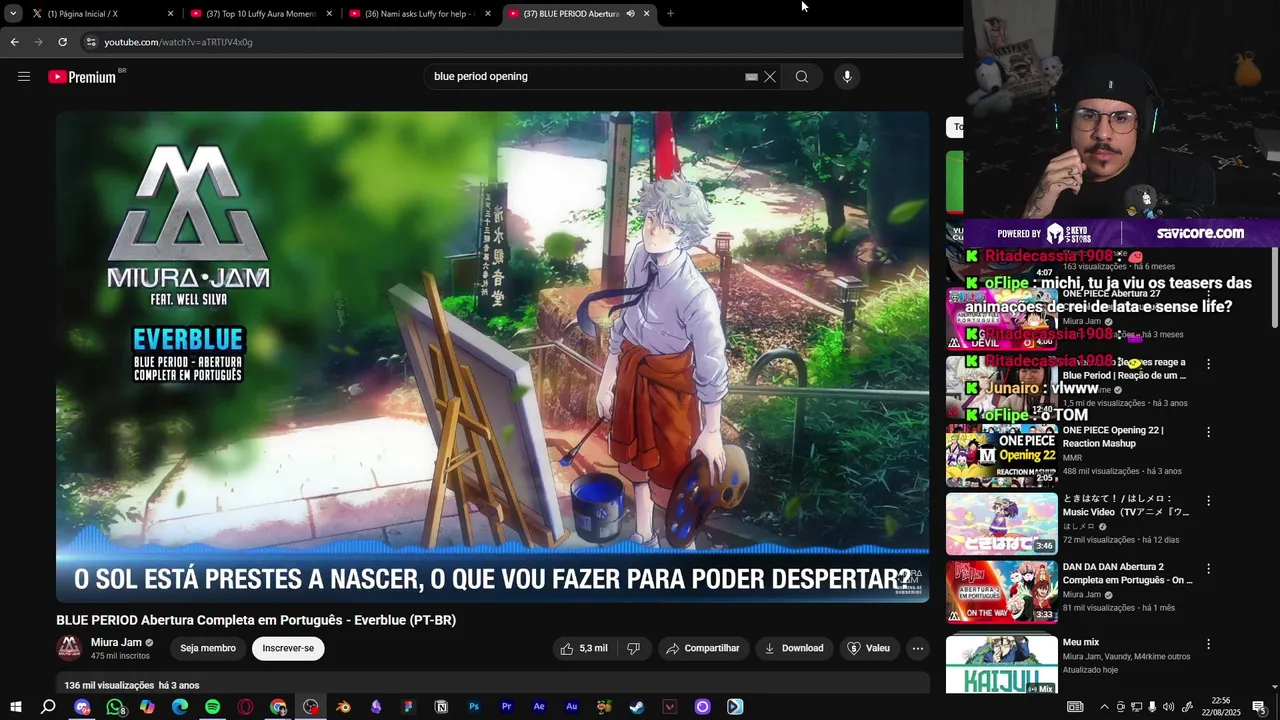Close the Página Inicial / X tab
The image size is (1280, 720).
pos(170,13)
